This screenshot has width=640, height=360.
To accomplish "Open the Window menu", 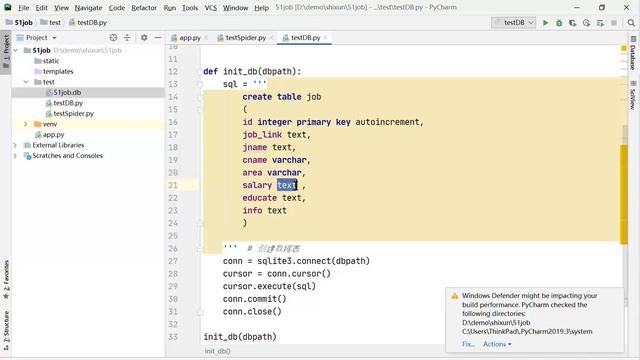I will [x=235, y=8].
